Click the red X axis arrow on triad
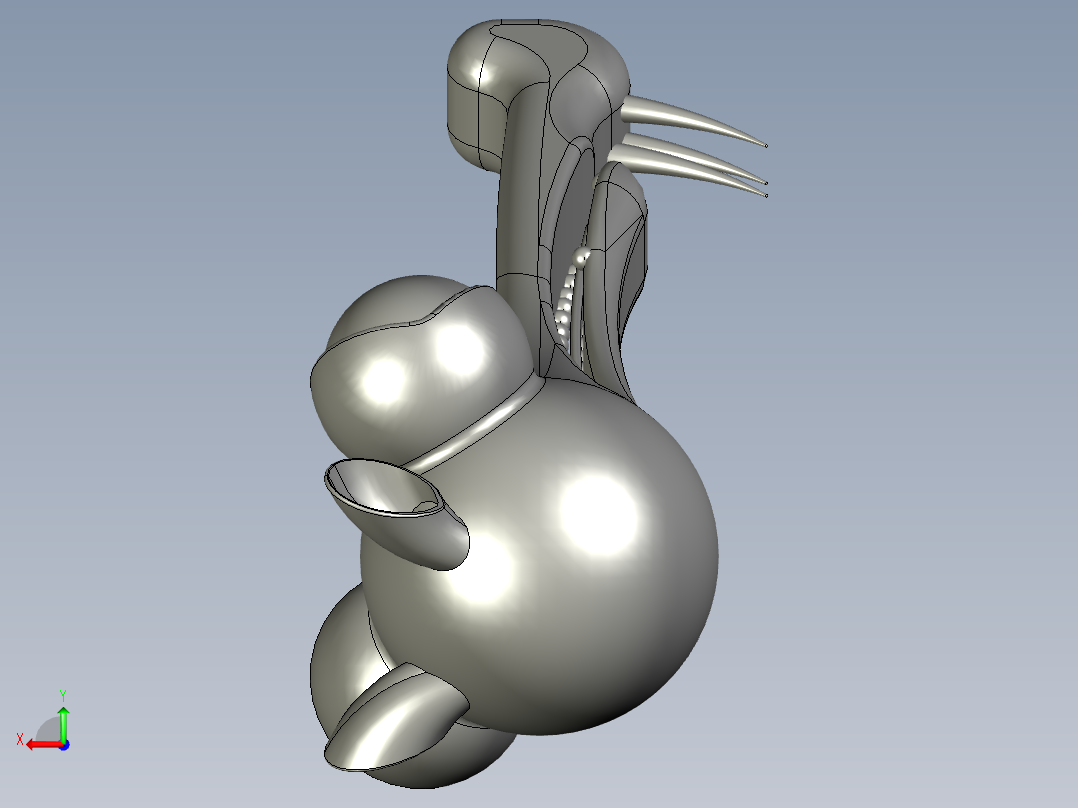Viewport: 1078px width, 808px height. coord(43,745)
